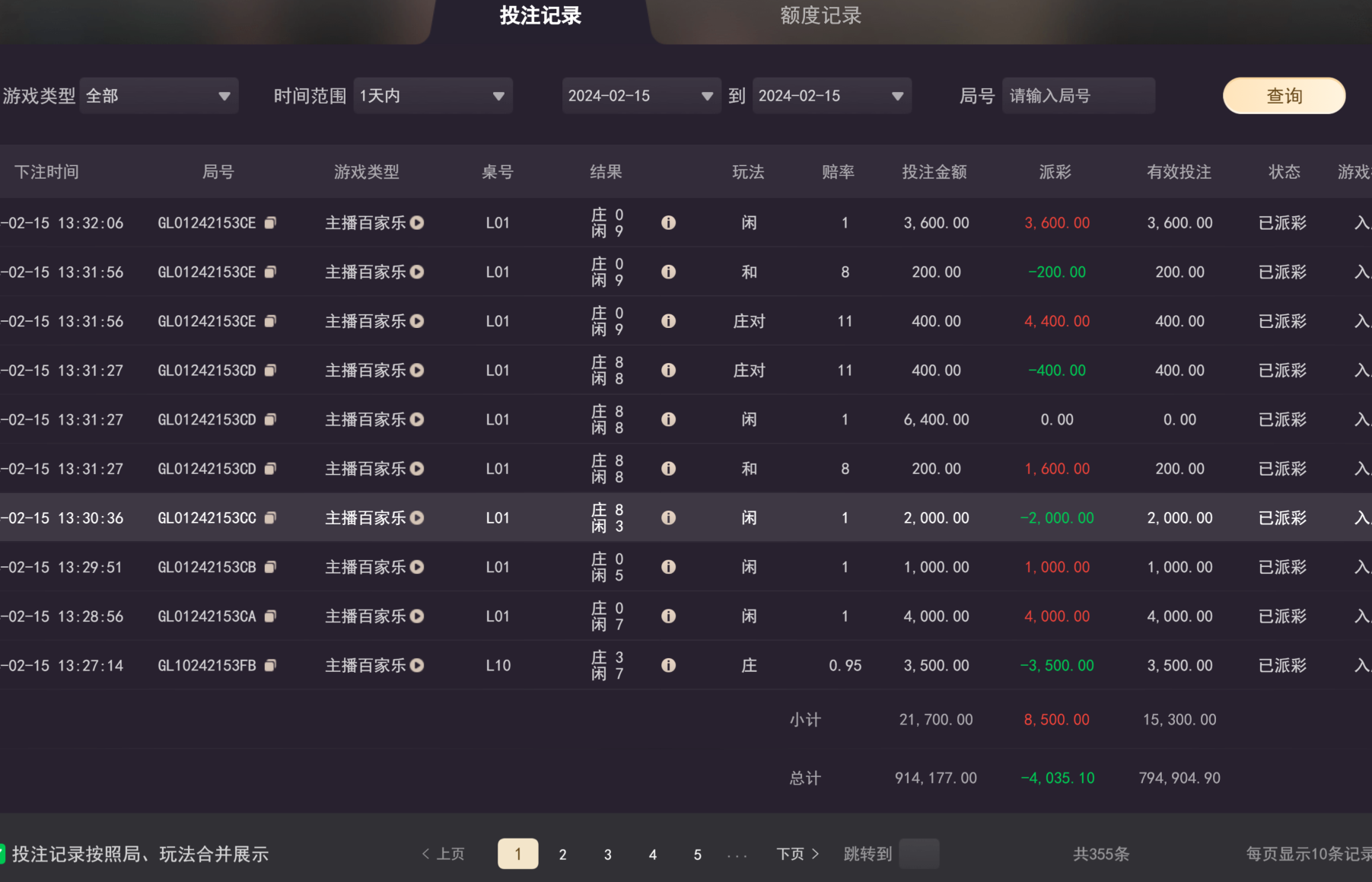Open the 游戏类型 dropdown showing 全部

pyautogui.click(x=159, y=96)
